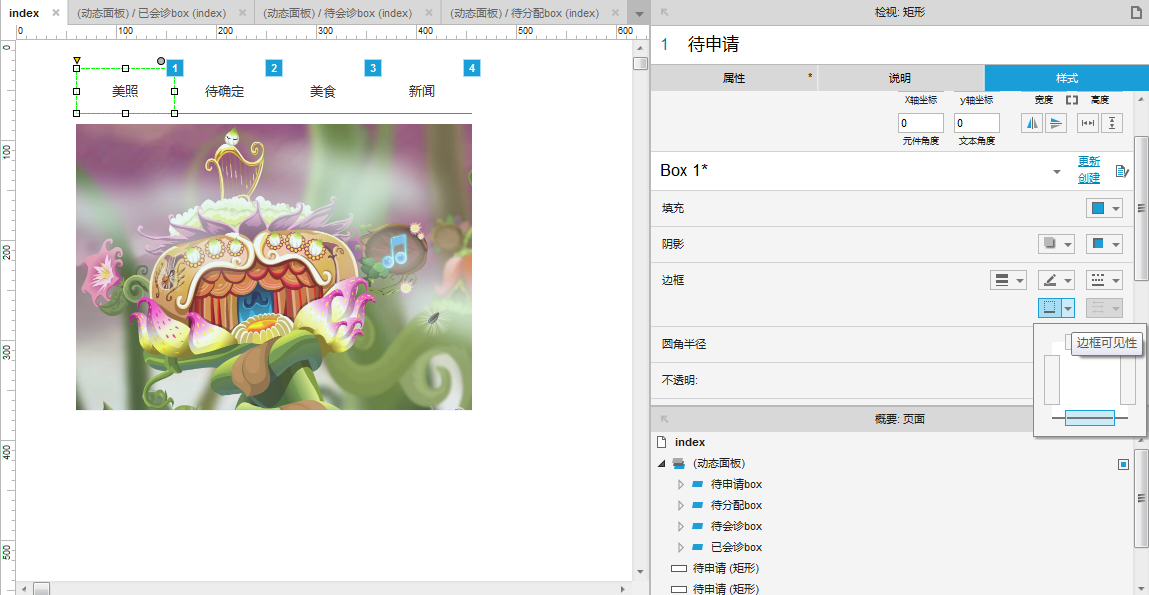Screen dimensions: 1149x595
Task: Toggle right border in visibility popup
Action: 1128,380
